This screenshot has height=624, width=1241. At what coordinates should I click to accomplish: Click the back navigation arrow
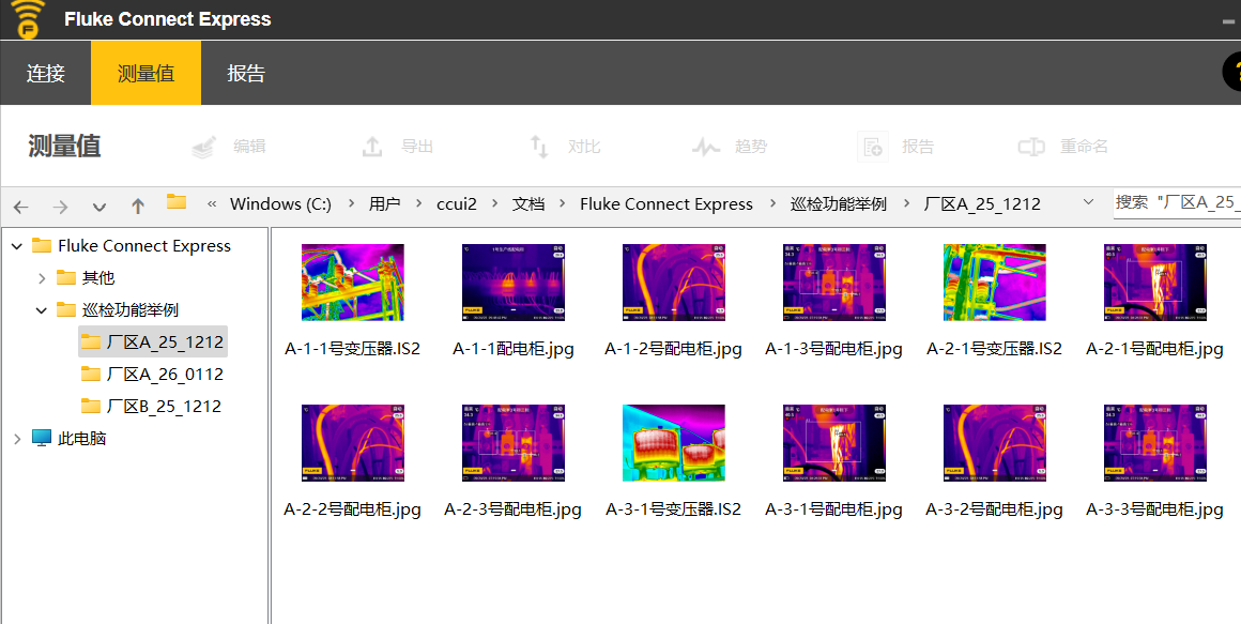[x=21, y=206]
